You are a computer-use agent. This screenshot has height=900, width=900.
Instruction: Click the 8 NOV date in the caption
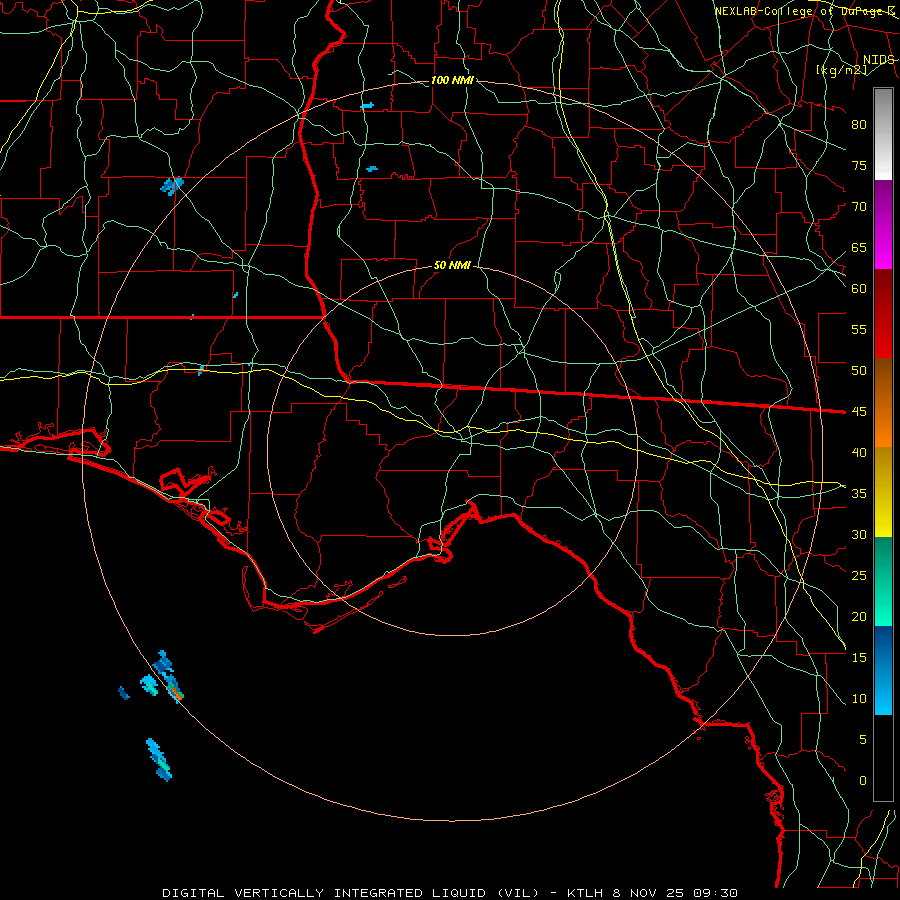point(637,893)
